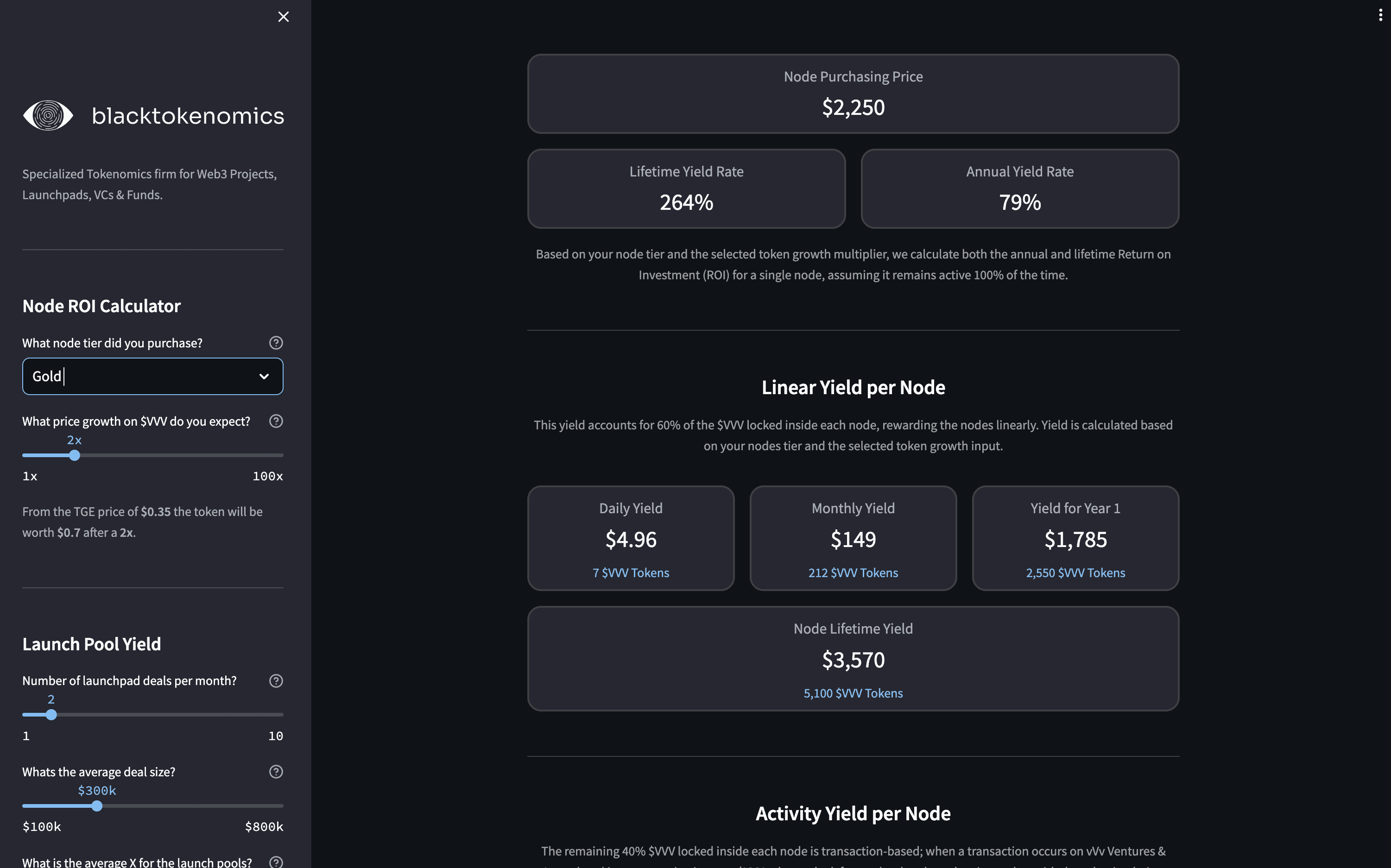Show help for launchpad deals per month
Viewport: 1391px width, 868px height.
[x=276, y=680]
